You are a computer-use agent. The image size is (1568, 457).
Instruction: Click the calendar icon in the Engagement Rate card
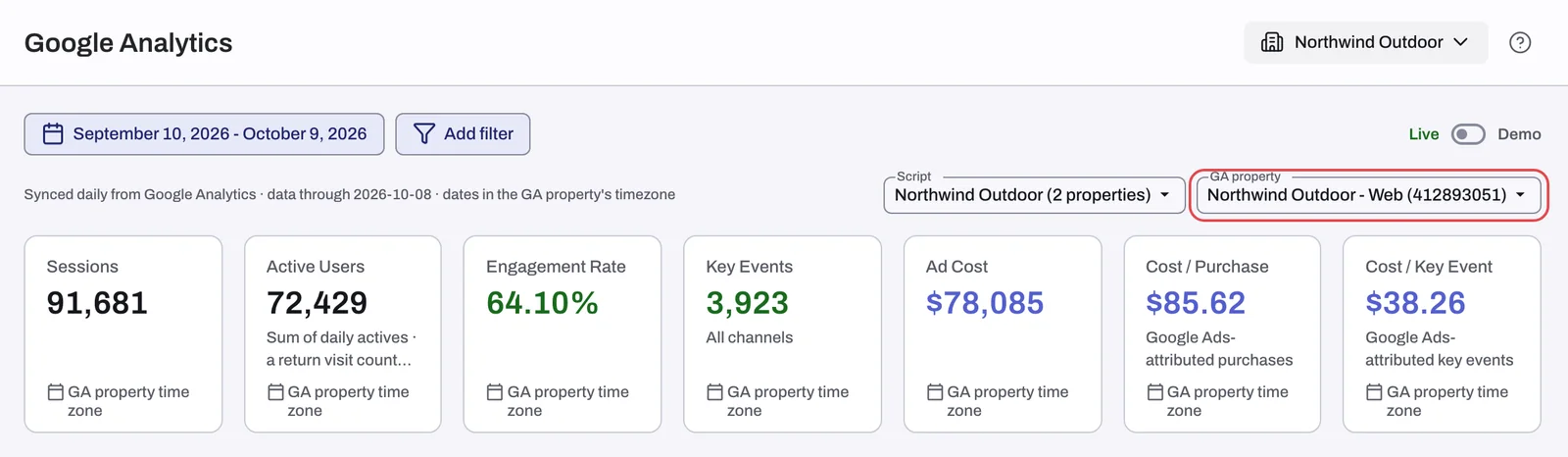495,392
